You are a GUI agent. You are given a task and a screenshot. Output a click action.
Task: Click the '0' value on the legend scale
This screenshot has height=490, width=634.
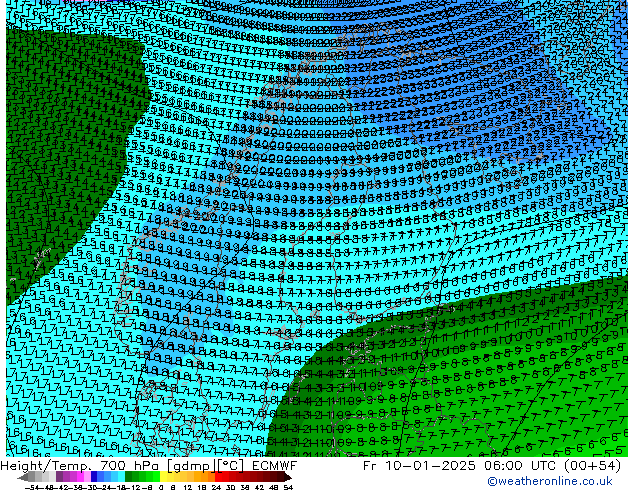coord(161,487)
